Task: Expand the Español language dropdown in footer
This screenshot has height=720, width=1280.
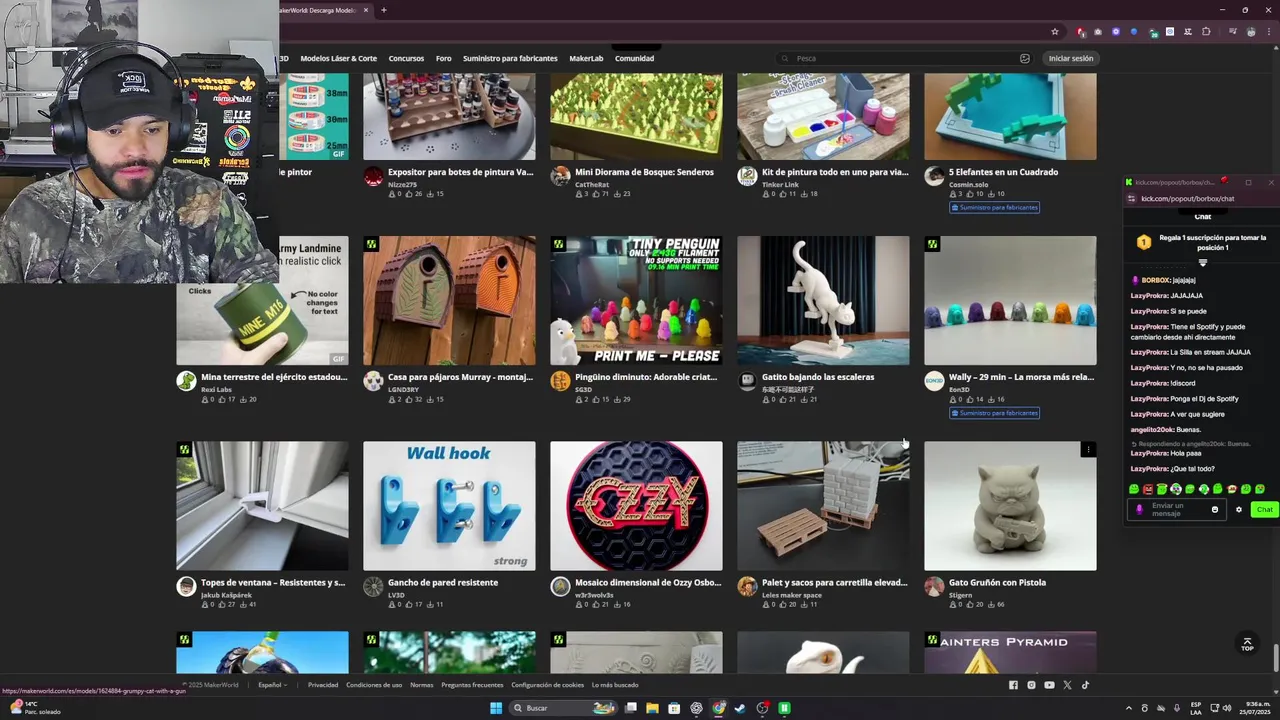Action: [272, 685]
